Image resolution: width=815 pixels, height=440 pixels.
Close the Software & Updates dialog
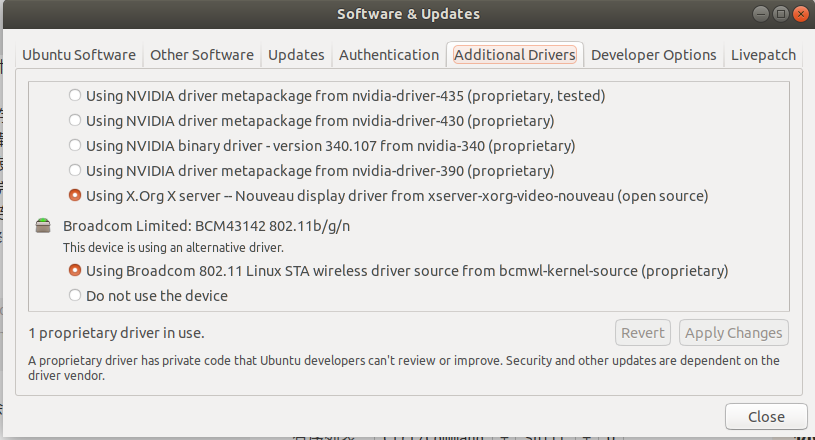pyautogui.click(x=766, y=417)
